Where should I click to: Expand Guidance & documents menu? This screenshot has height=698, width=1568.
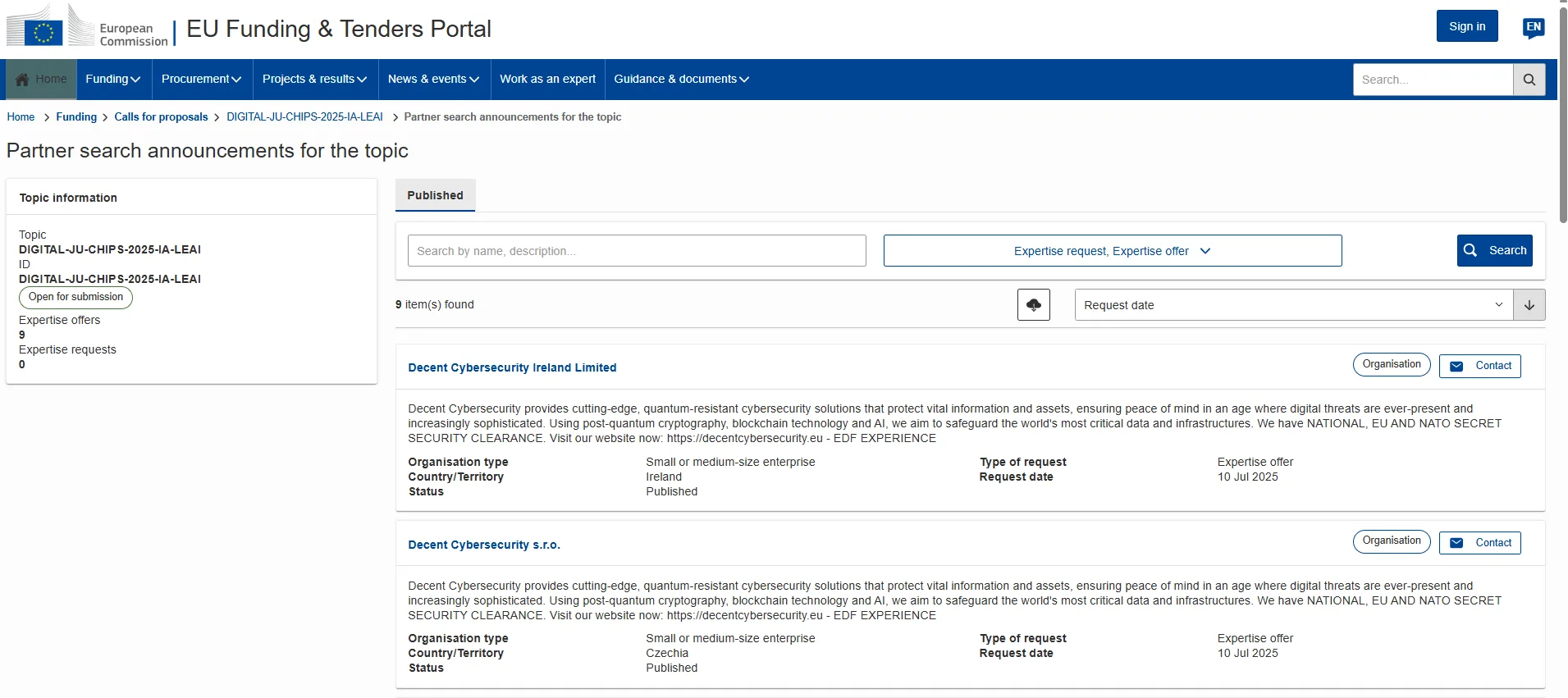tap(682, 80)
